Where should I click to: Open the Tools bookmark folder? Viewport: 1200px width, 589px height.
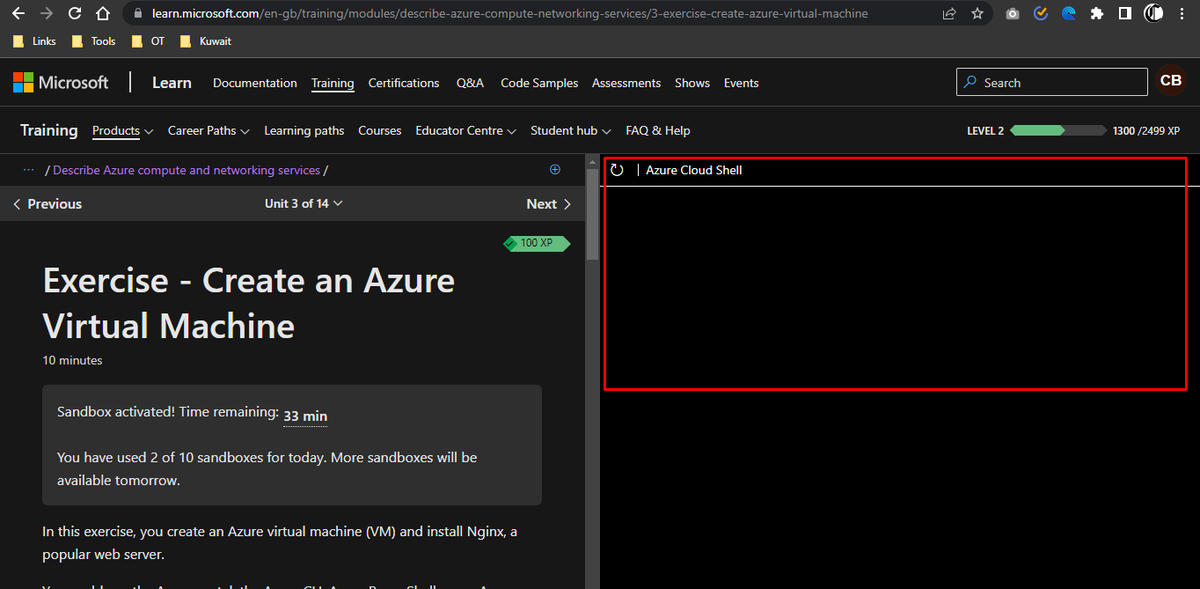(x=94, y=41)
